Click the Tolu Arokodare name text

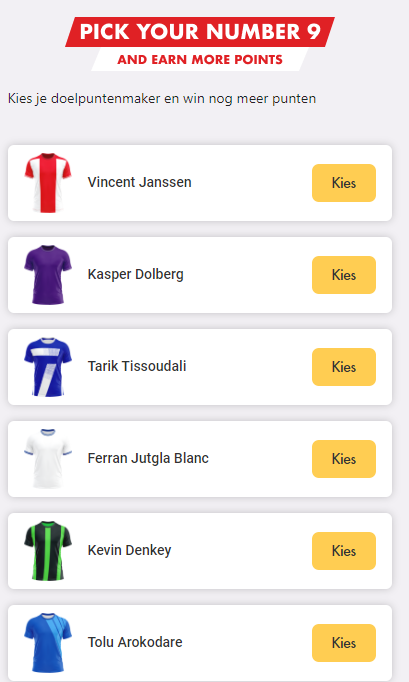(135, 642)
